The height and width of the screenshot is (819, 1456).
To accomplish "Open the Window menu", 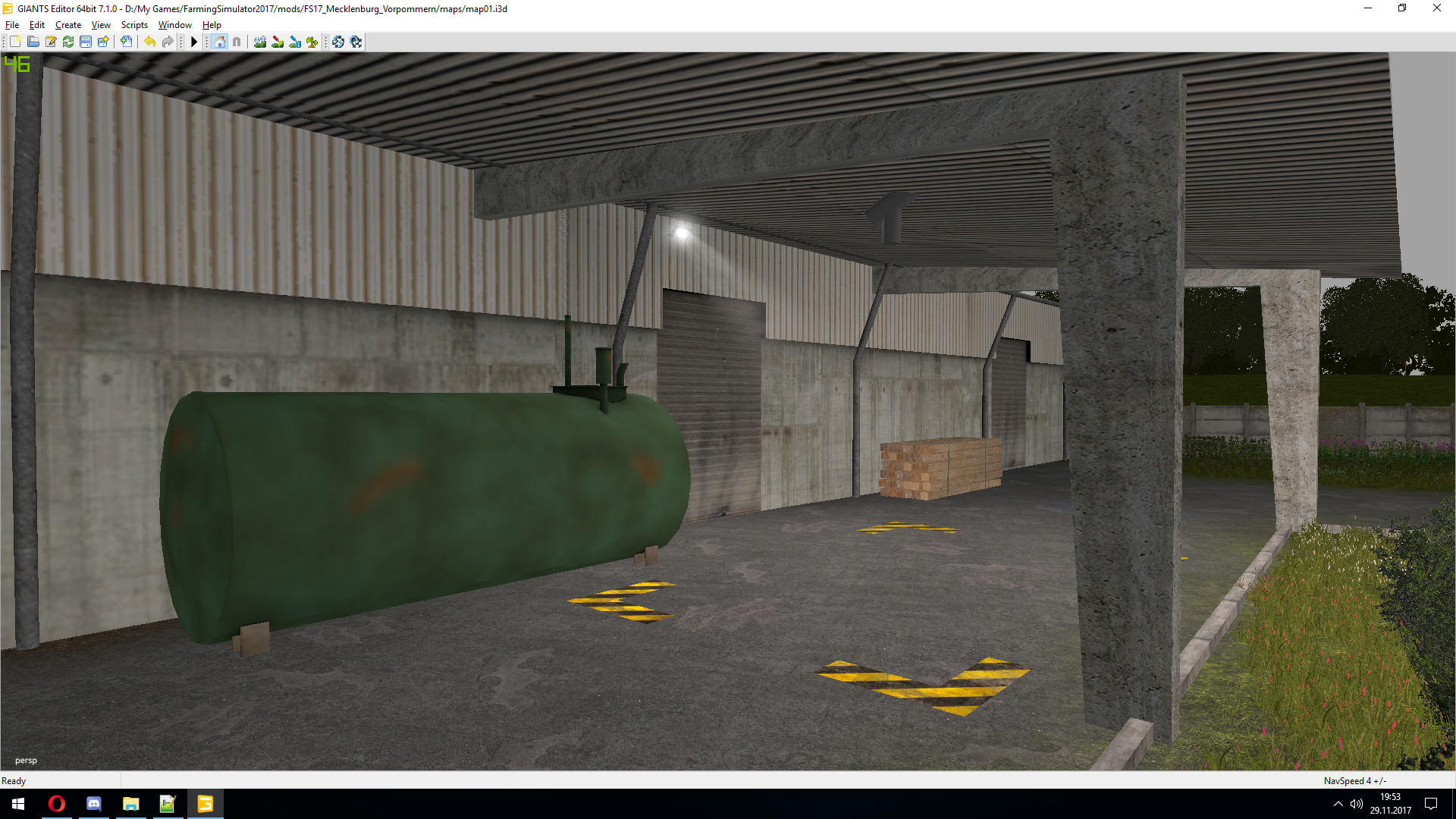I will [174, 25].
